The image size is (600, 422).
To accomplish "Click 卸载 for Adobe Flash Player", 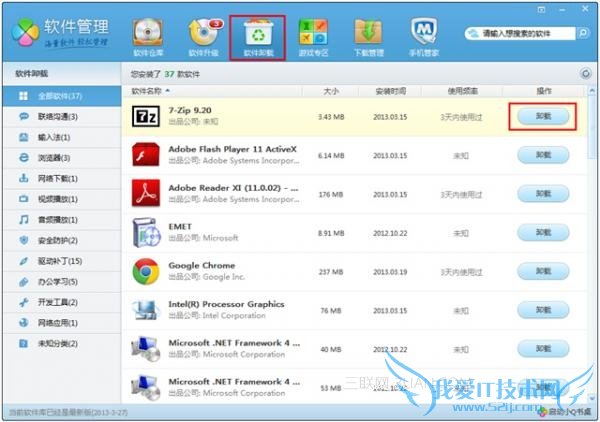I will [x=543, y=155].
